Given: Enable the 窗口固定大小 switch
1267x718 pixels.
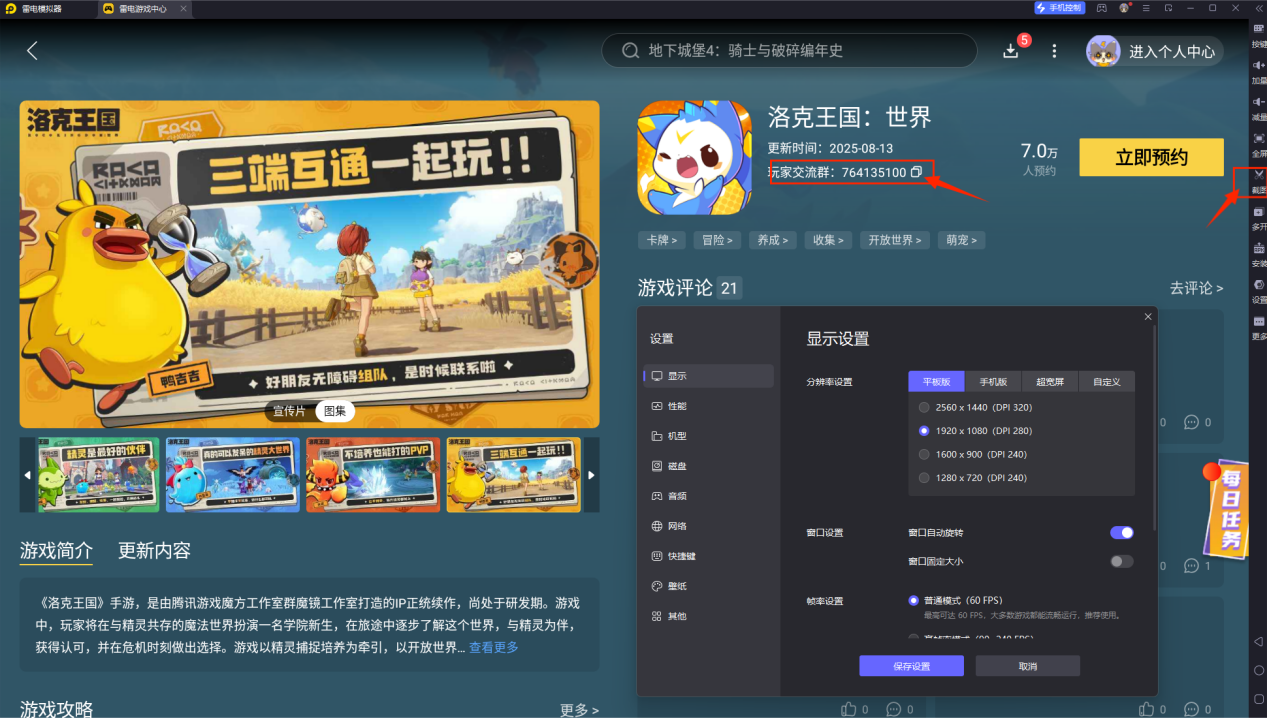Looking at the screenshot, I should pos(1122,561).
